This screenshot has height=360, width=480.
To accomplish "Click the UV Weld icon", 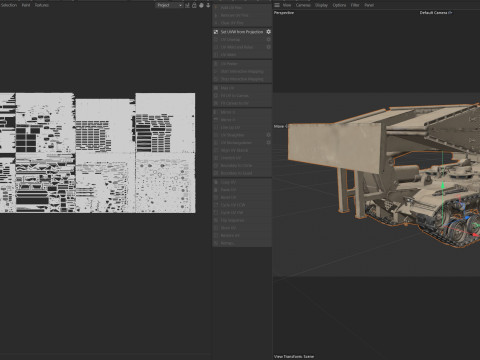I will pos(216,55).
